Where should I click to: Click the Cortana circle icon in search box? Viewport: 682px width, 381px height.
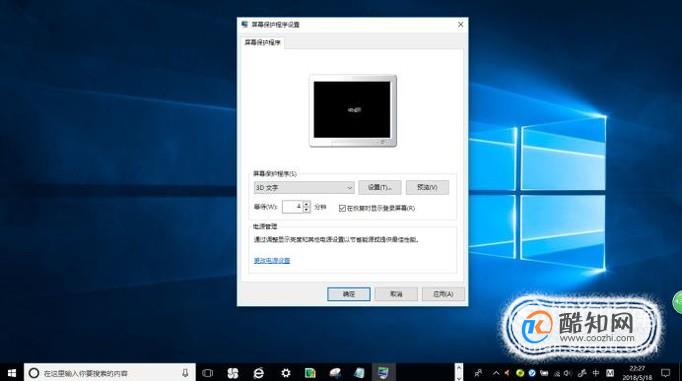point(33,373)
